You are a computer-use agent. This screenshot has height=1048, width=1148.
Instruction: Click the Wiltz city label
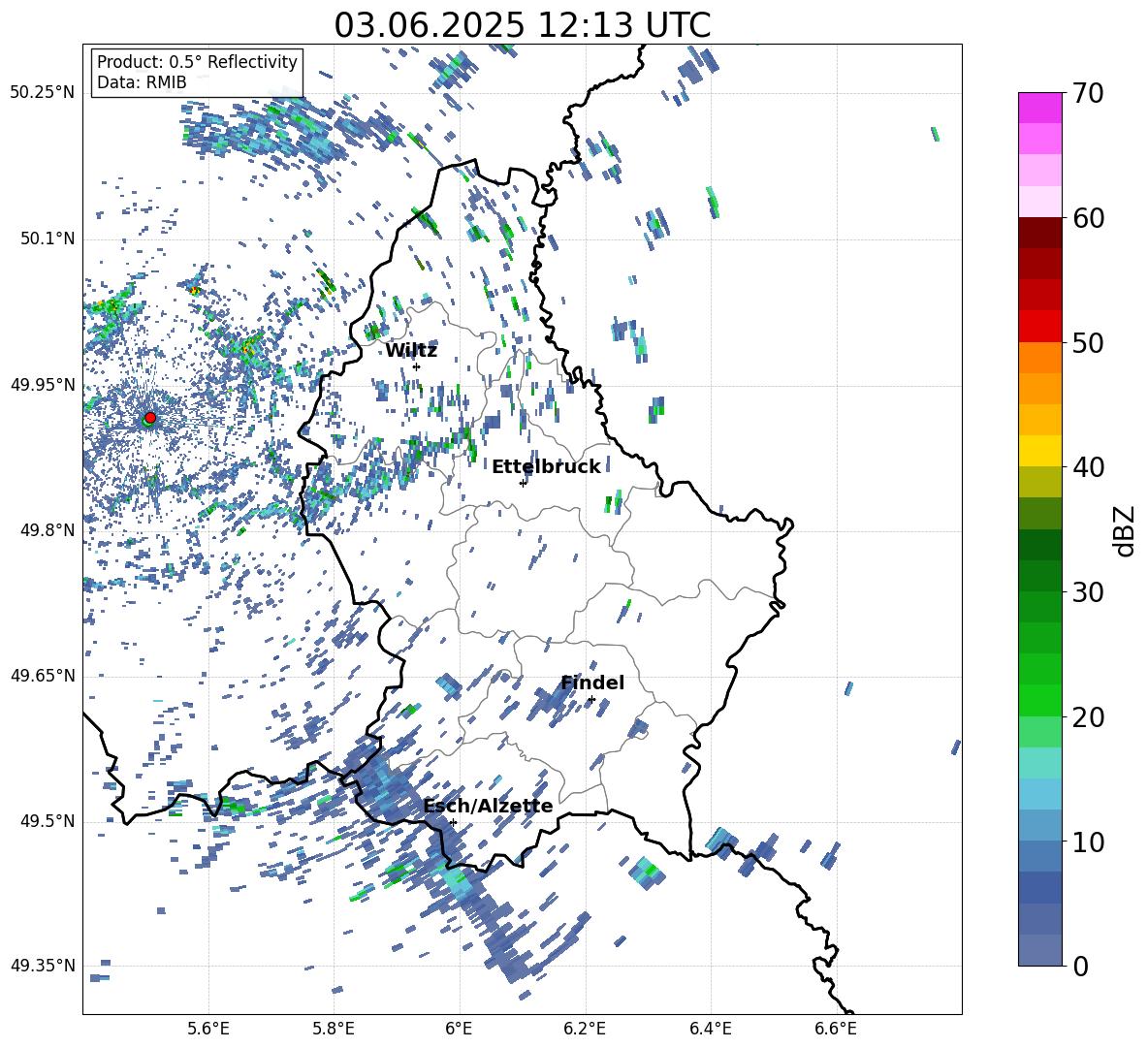[x=411, y=351]
